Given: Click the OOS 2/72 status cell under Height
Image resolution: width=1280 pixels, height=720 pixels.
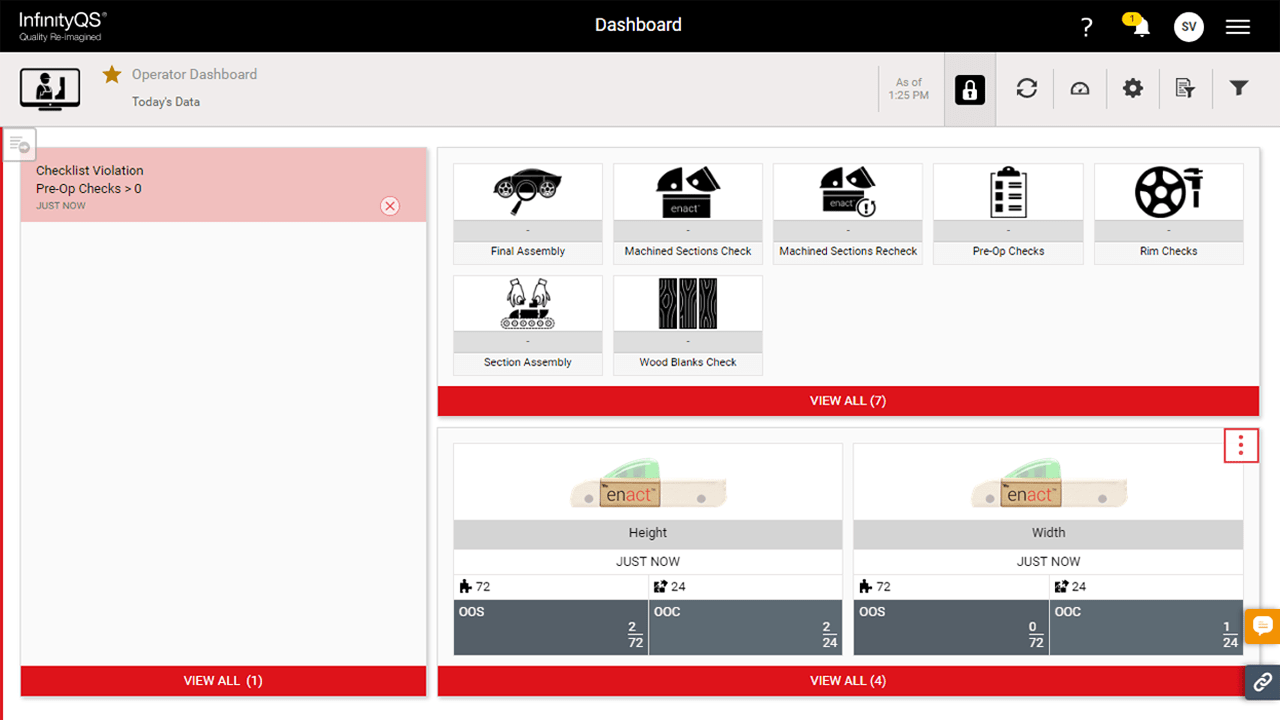Looking at the screenshot, I should (551, 626).
